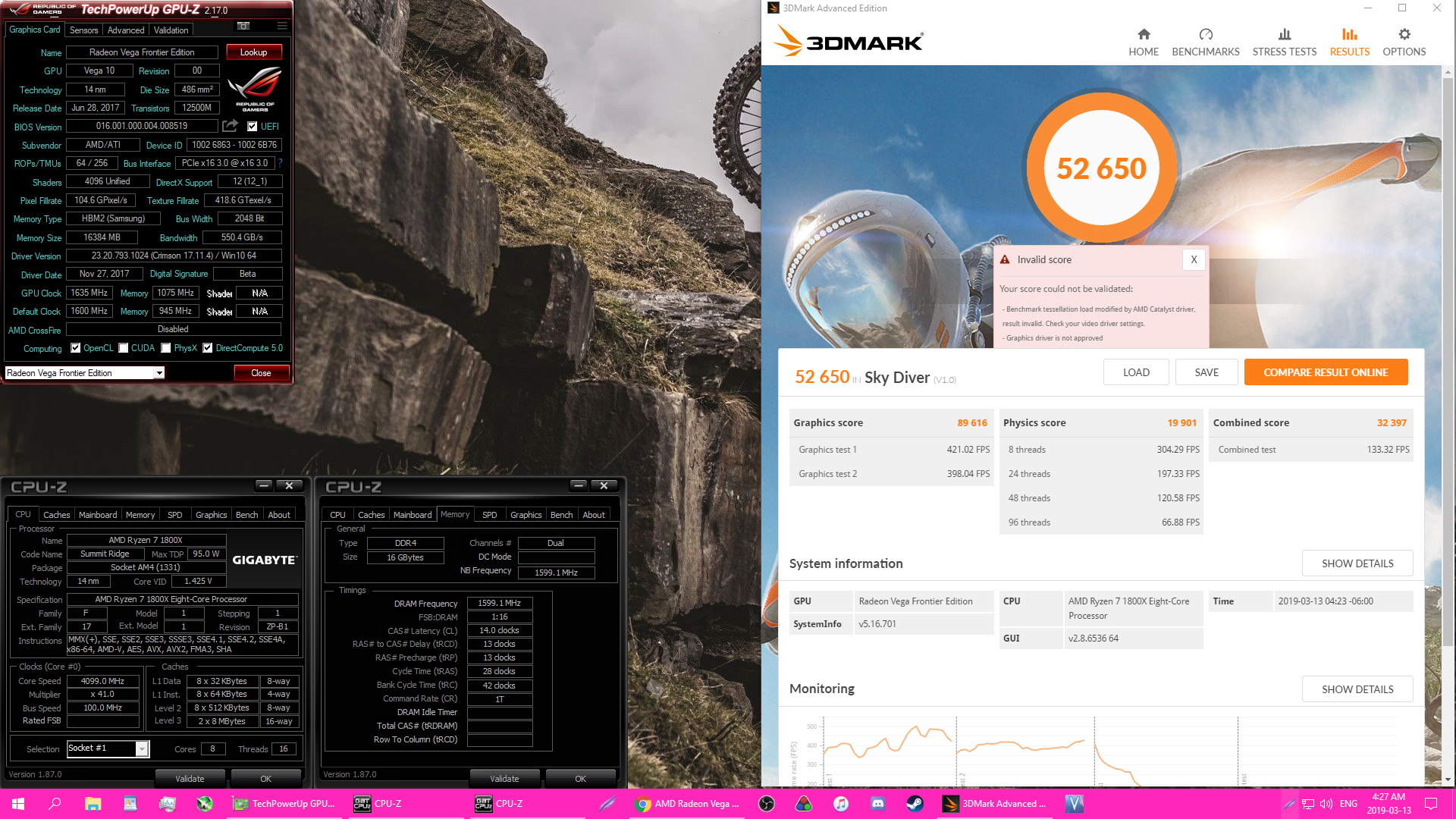1456x819 pixels.
Task: Click the taskbar clock showing 4:27 AM
Action: (x=1389, y=804)
